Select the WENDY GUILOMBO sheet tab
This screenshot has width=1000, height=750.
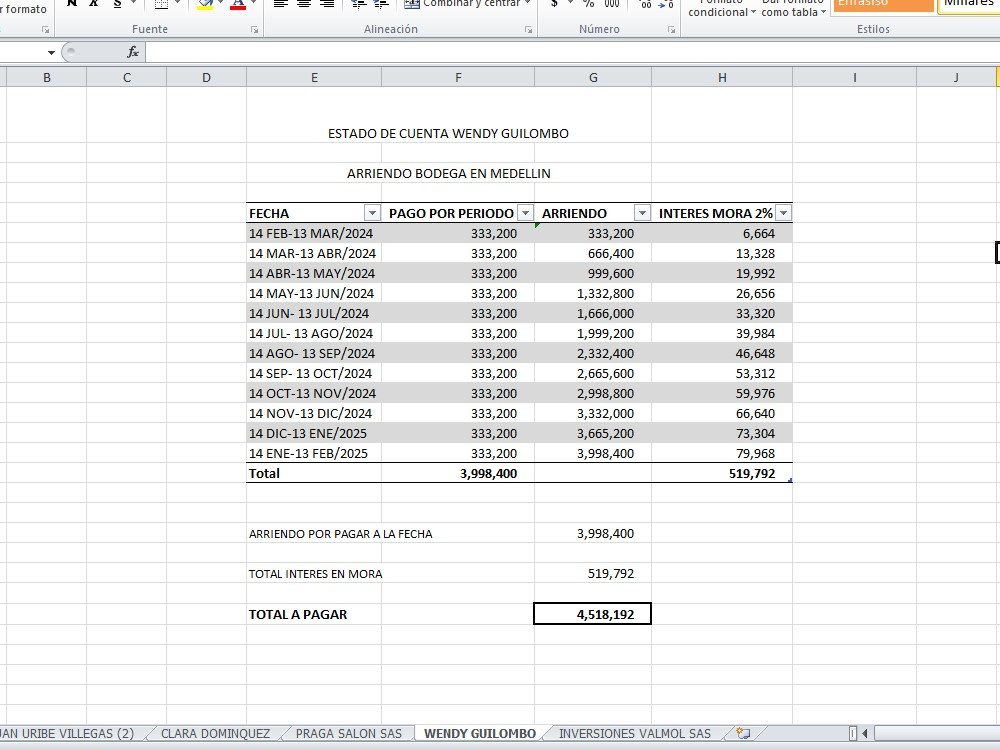480,733
